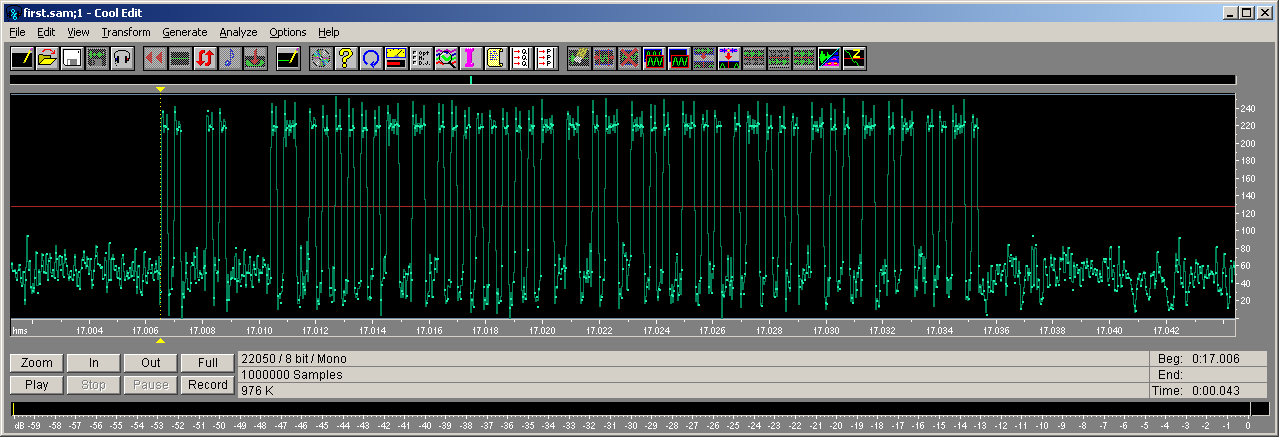
Task: Click the 'End:' field
Action: point(1208,375)
